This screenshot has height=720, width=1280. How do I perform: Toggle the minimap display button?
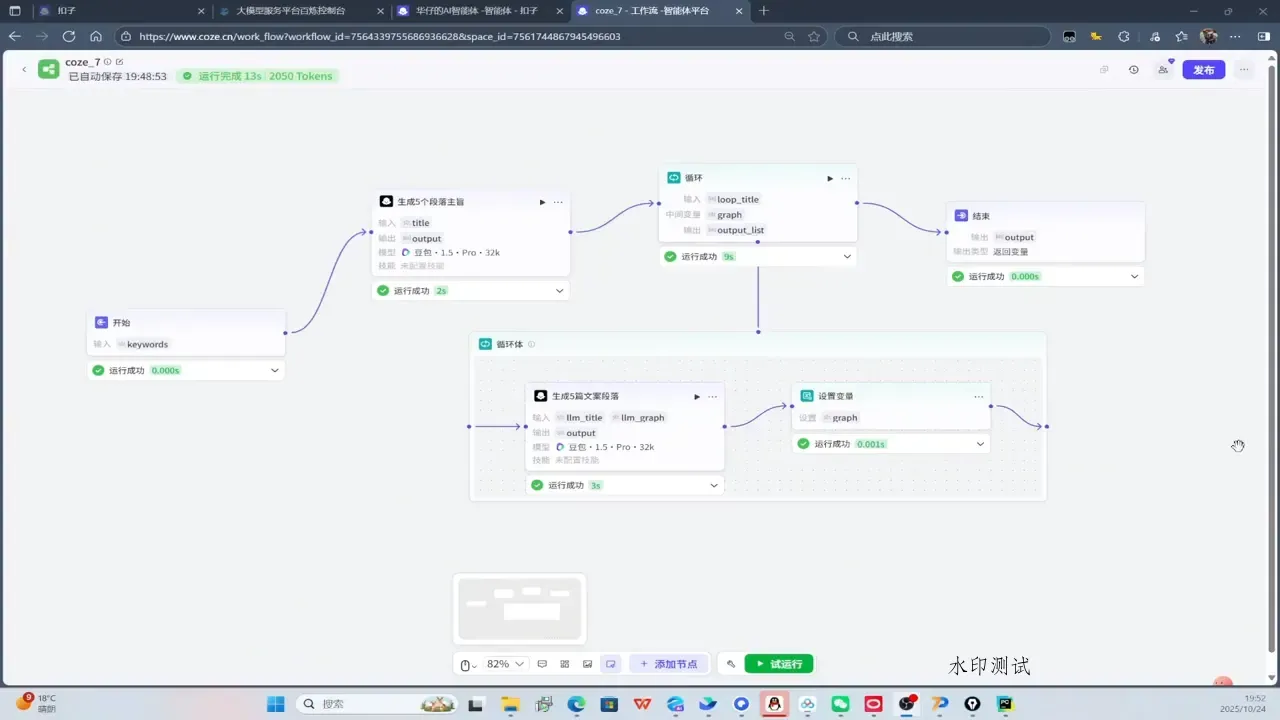pos(610,664)
